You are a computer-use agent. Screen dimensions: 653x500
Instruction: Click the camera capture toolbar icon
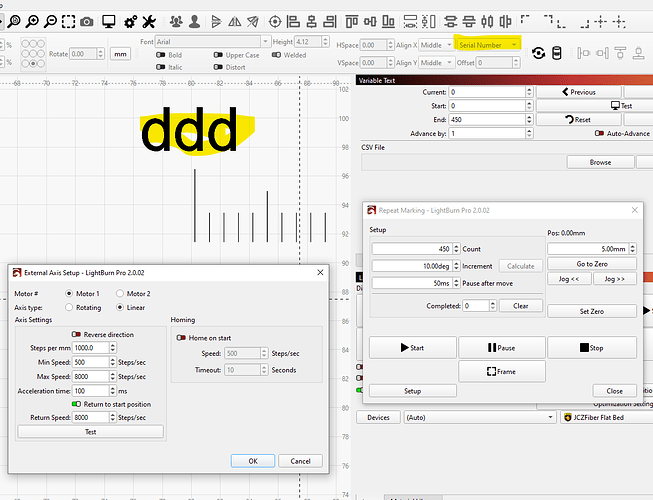coord(87,21)
